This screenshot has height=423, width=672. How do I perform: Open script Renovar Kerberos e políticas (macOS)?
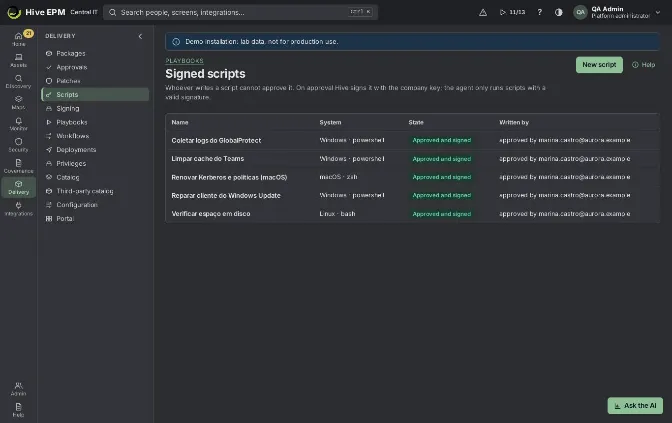tap(229, 177)
